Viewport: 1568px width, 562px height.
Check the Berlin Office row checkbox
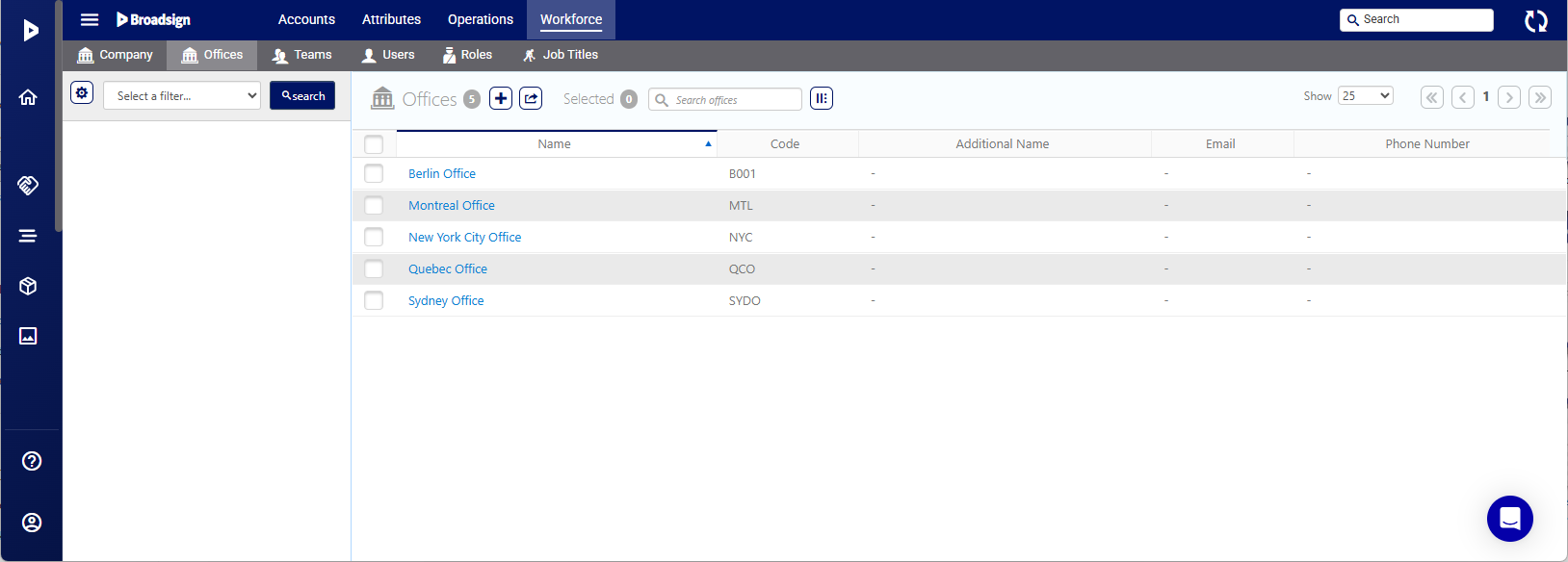pos(374,173)
